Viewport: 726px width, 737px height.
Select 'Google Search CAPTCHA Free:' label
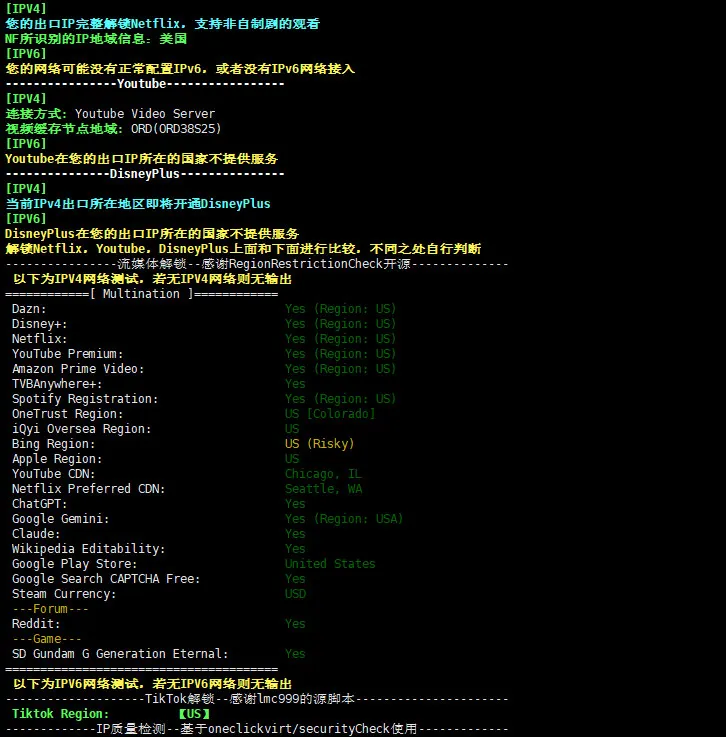tap(106, 579)
